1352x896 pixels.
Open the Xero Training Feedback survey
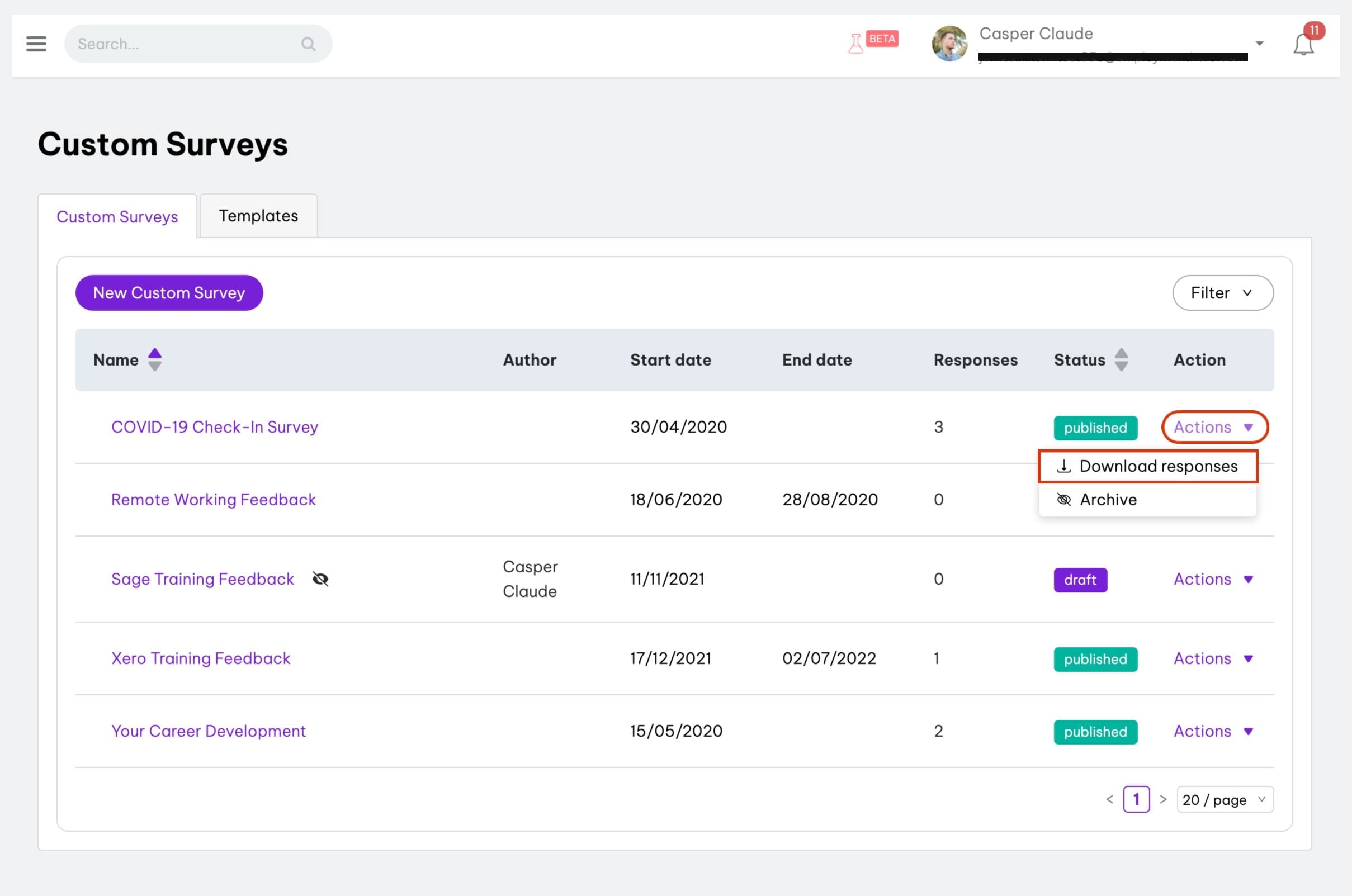click(201, 658)
